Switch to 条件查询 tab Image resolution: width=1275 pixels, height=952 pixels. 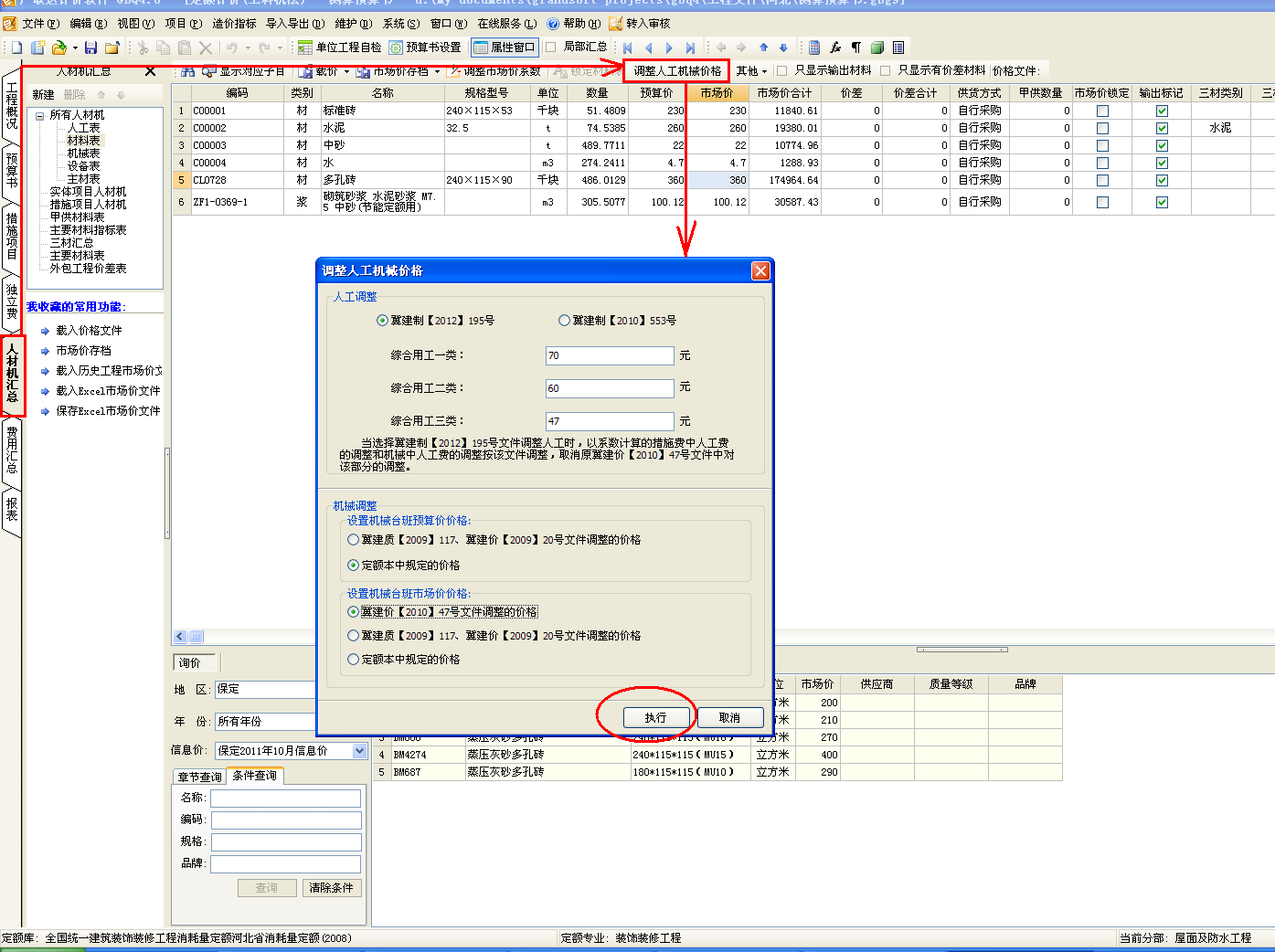pyautogui.click(x=254, y=776)
